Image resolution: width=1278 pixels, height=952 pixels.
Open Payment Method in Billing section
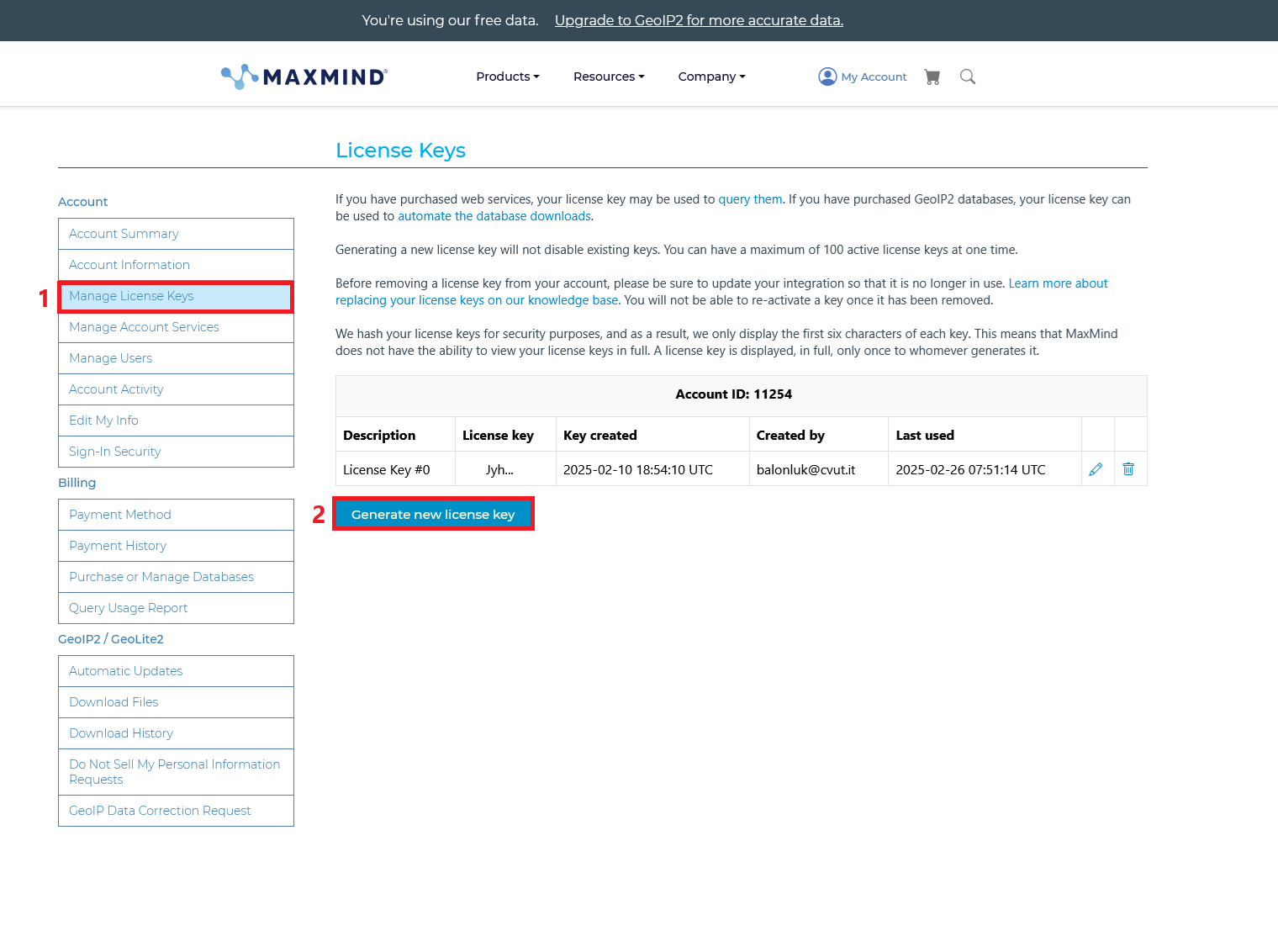click(119, 515)
